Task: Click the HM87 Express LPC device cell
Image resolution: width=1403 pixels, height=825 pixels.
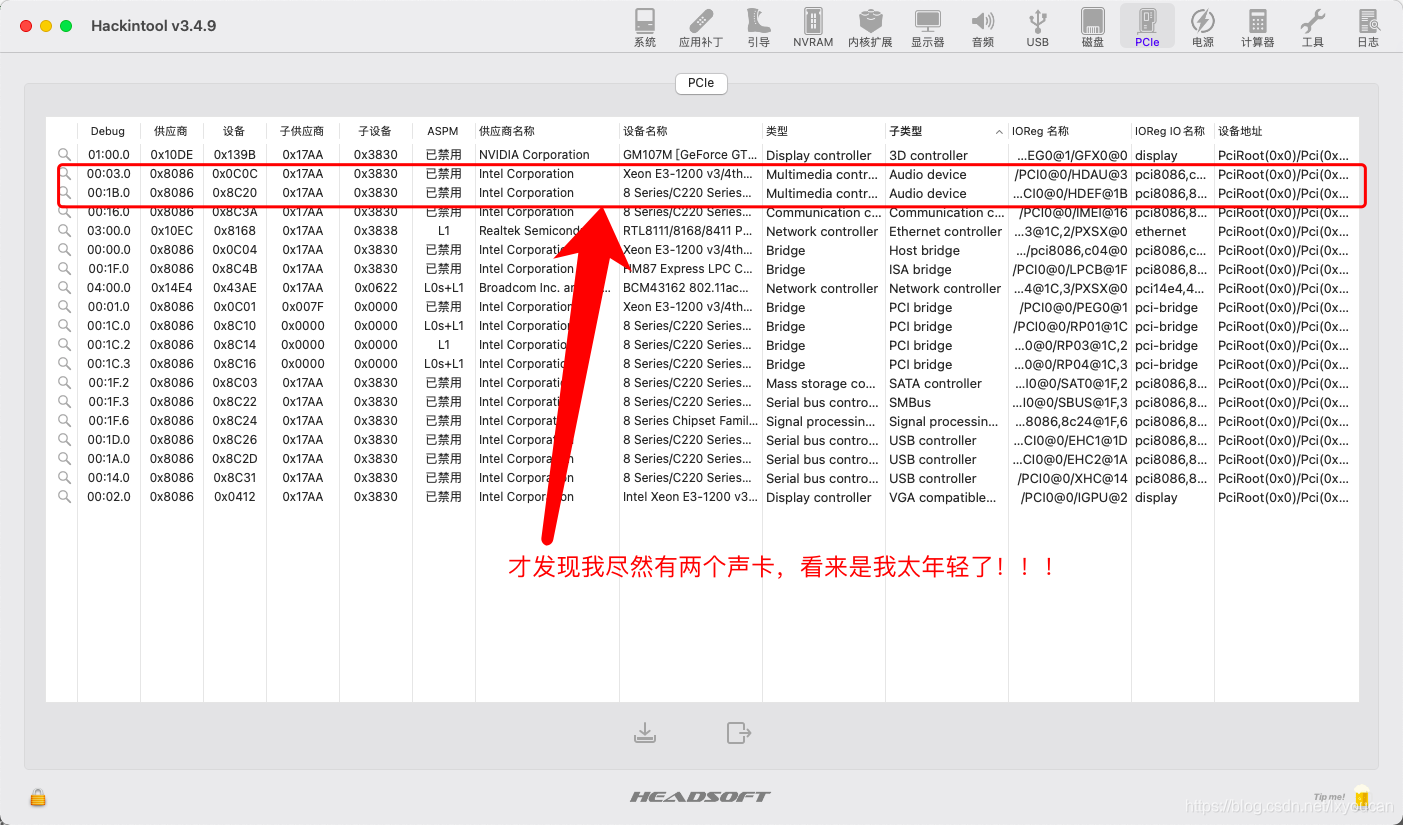Action: [x=688, y=269]
